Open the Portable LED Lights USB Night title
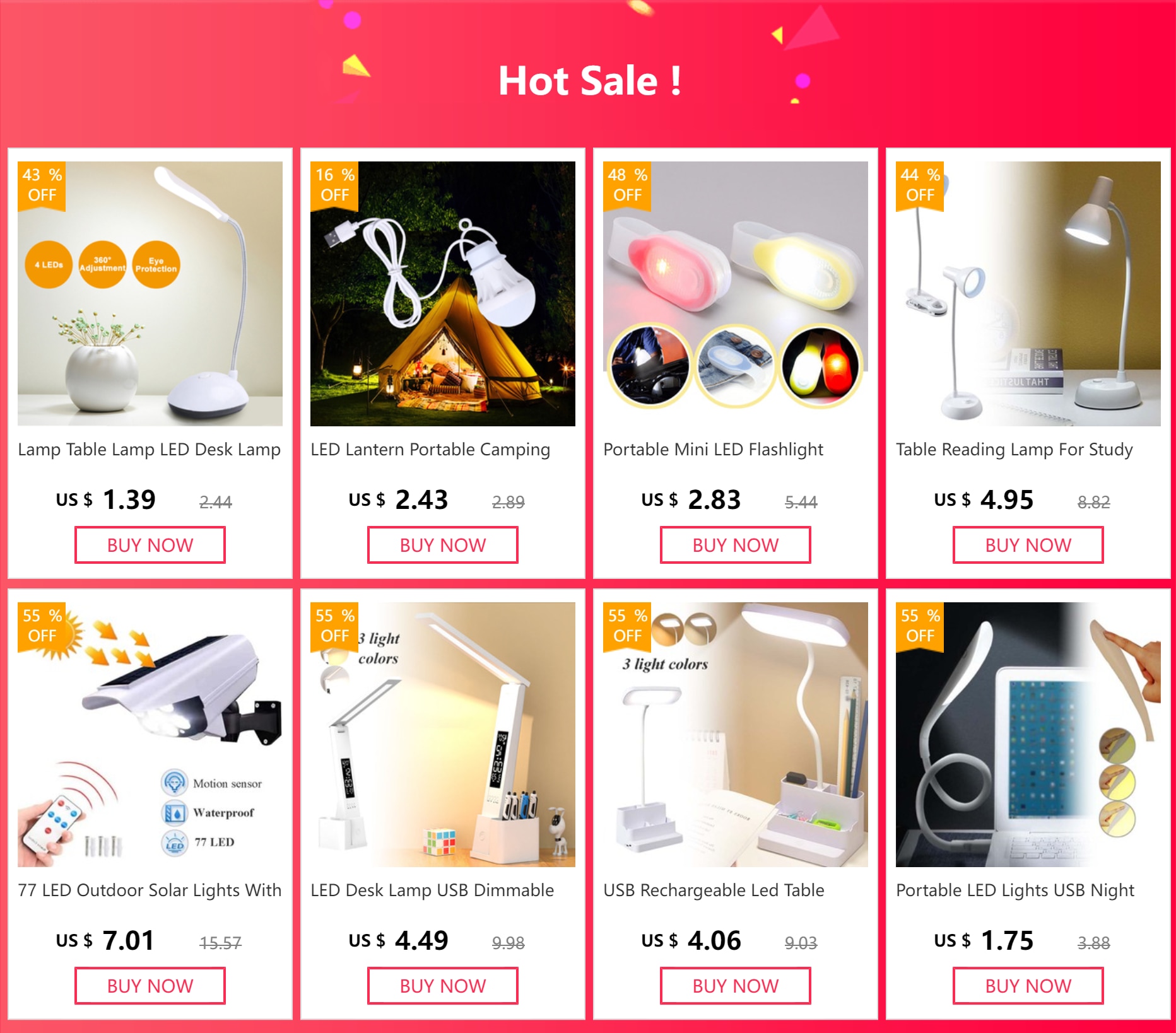Screen dimensions: 1176x1033 [1015, 890]
